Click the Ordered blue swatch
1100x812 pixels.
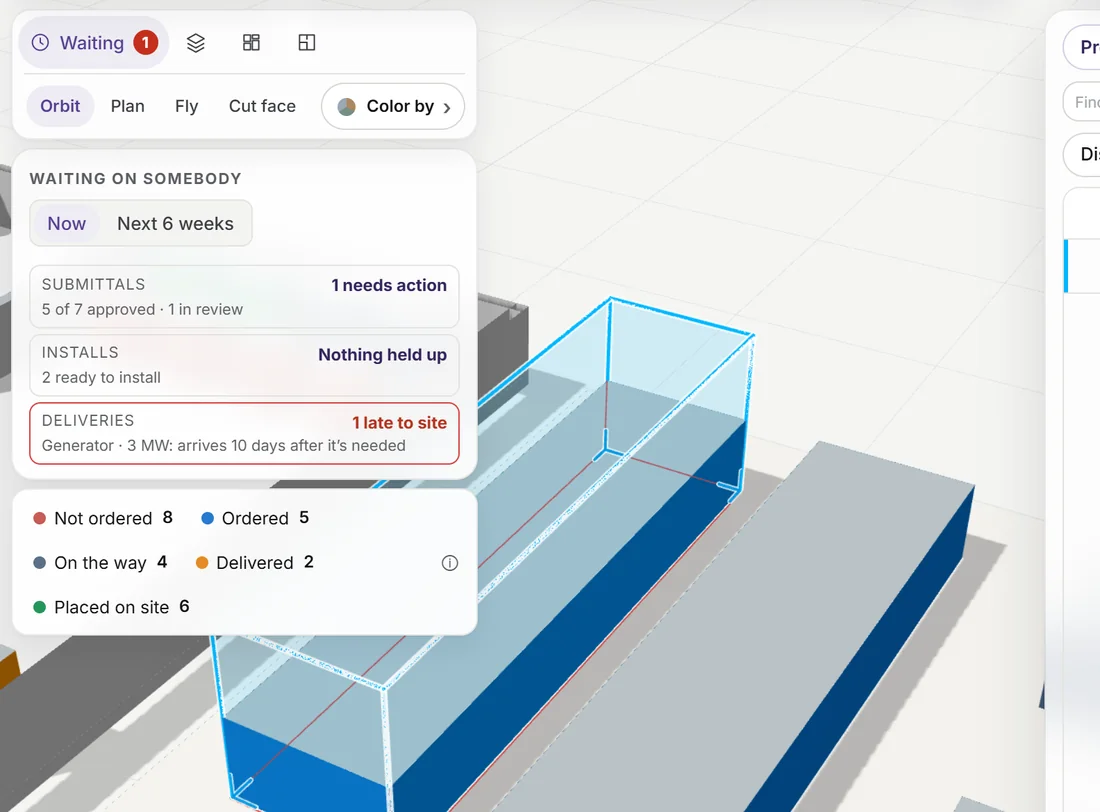click(207, 519)
